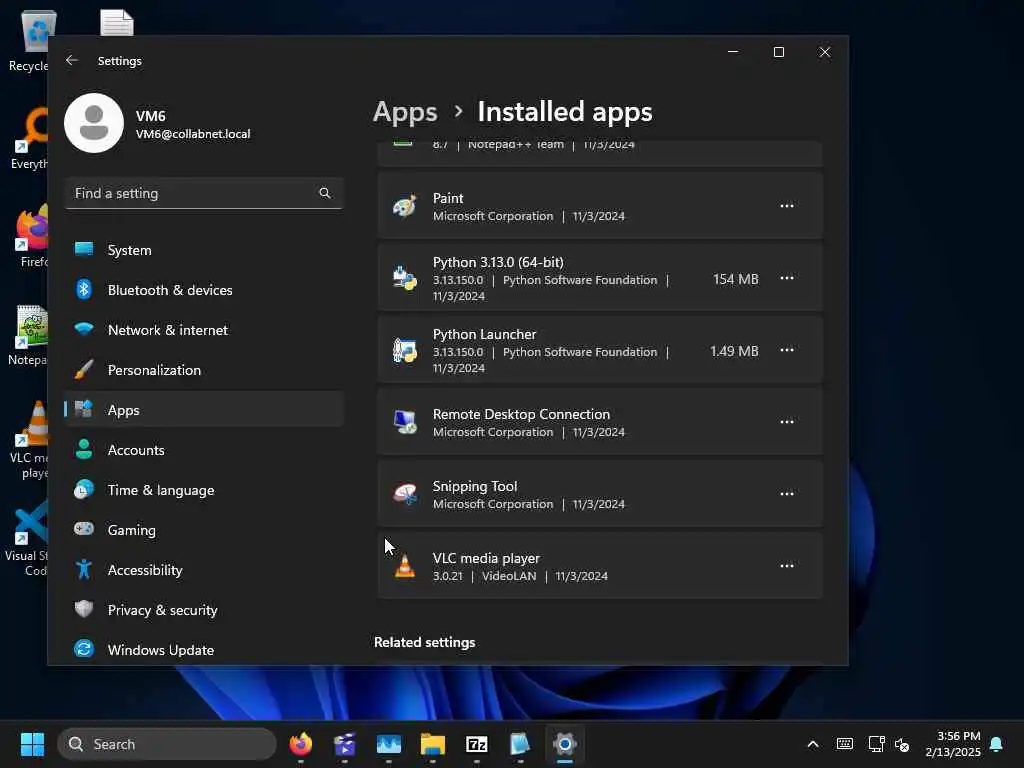This screenshot has height=768, width=1024.
Task: Open Time & language settings
Action: [204, 490]
